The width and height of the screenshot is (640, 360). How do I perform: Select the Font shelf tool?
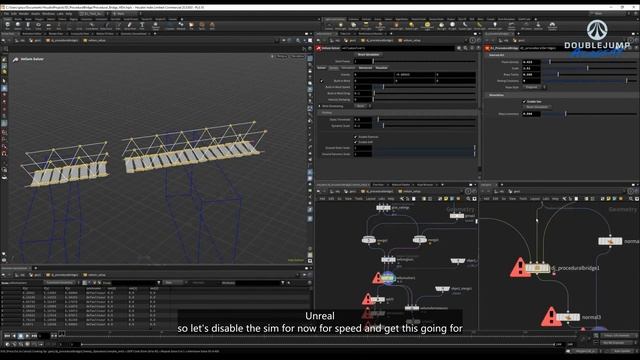[x=142, y=26]
